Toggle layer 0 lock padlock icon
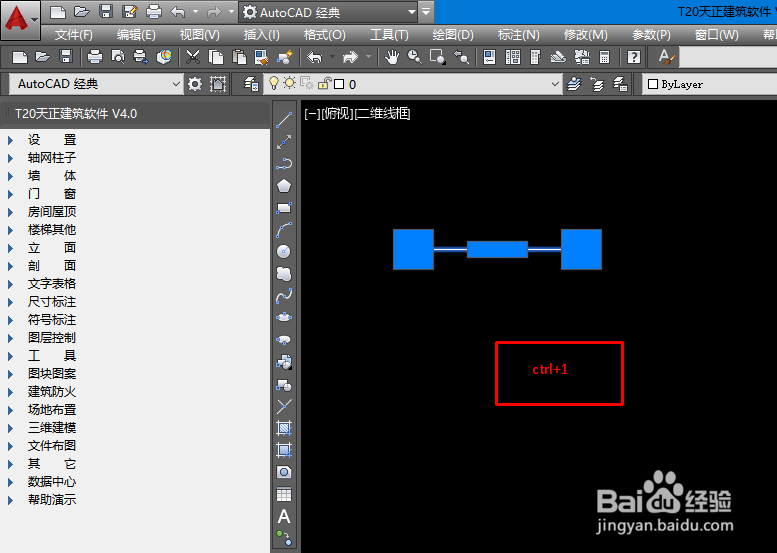The height and width of the screenshot is (553, 777). coord(324,83)
